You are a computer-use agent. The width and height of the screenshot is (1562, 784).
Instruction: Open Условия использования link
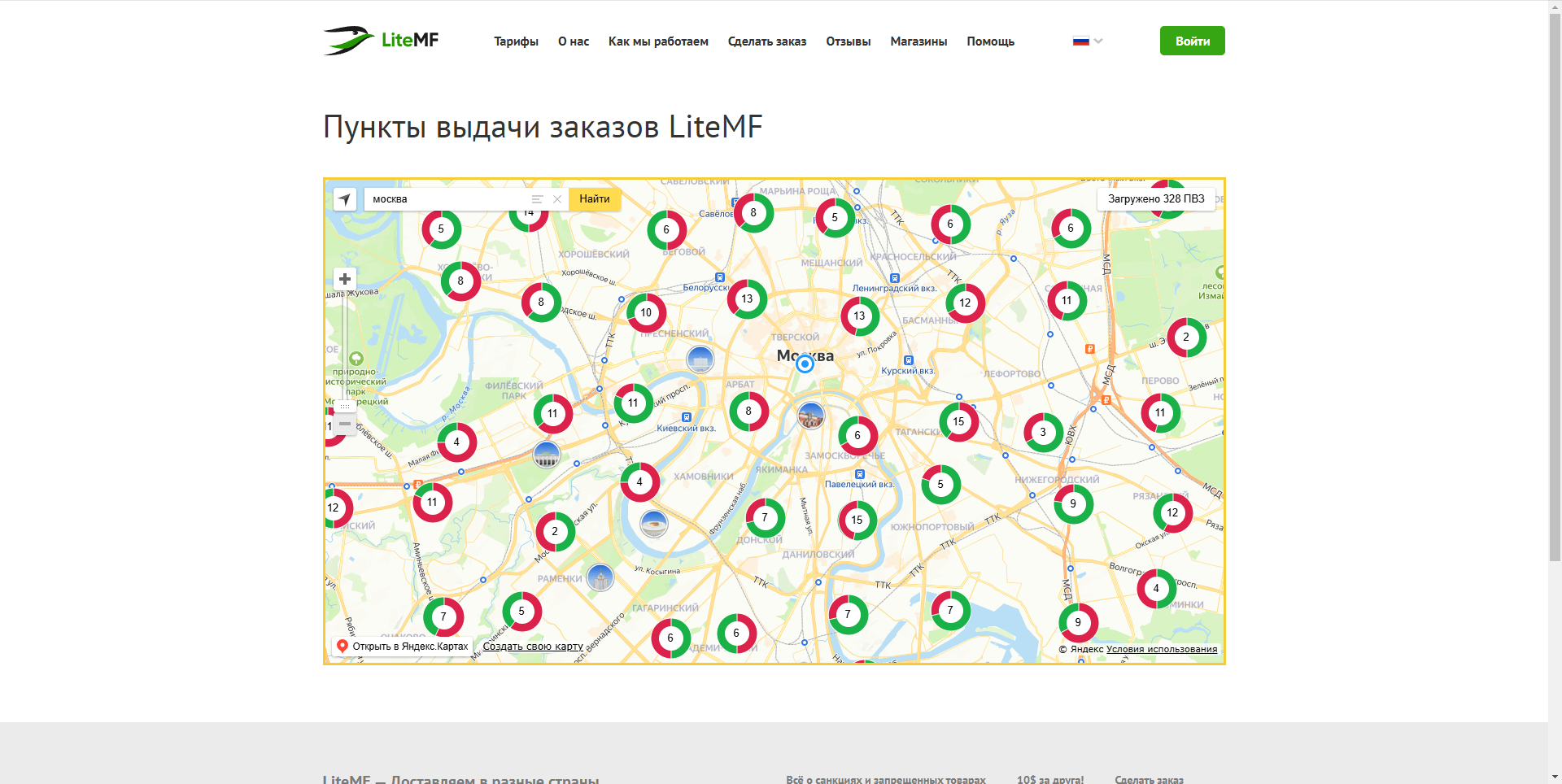1162,649
